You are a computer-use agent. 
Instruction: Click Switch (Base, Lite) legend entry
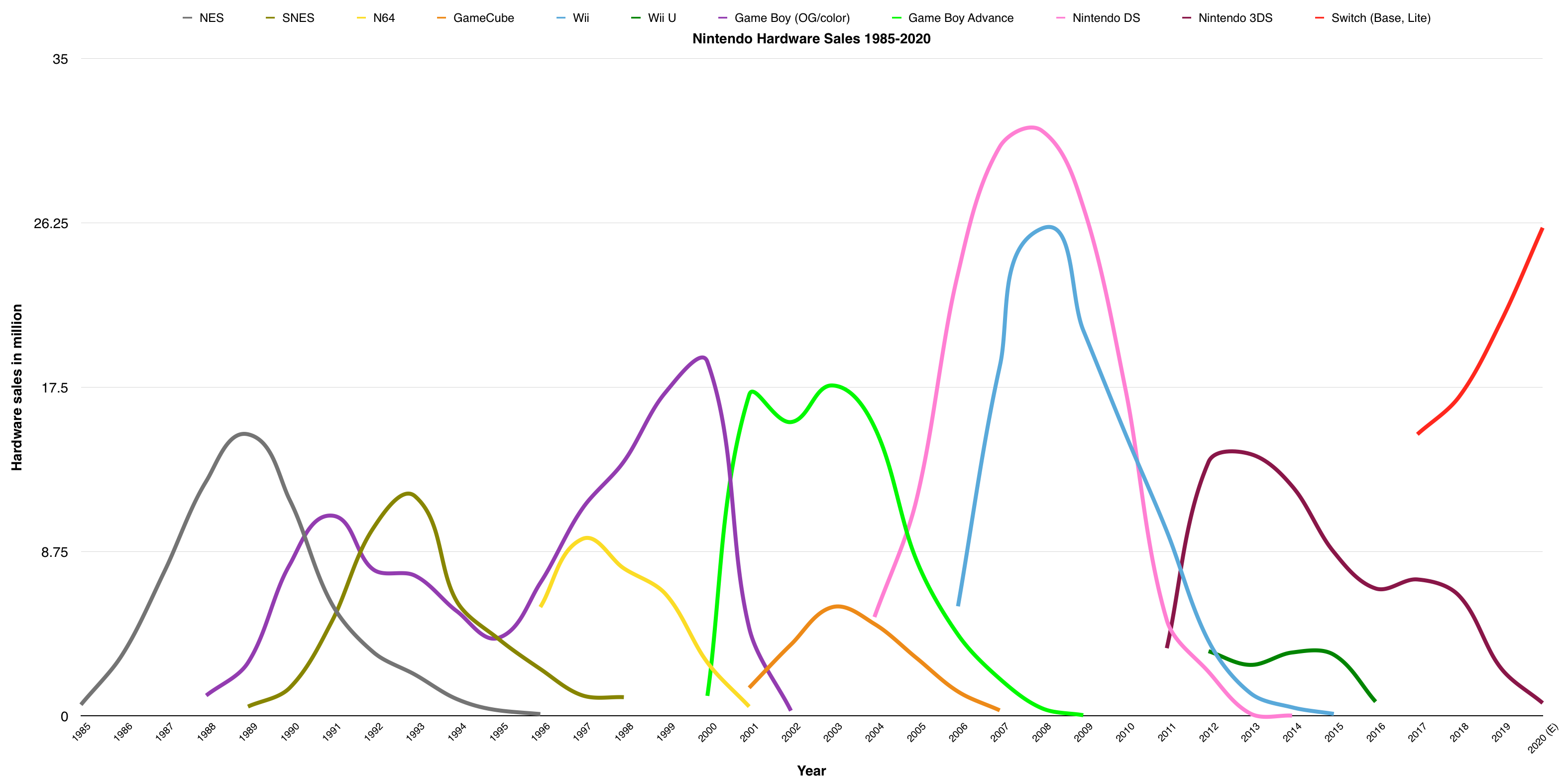tap(1380, 17)
